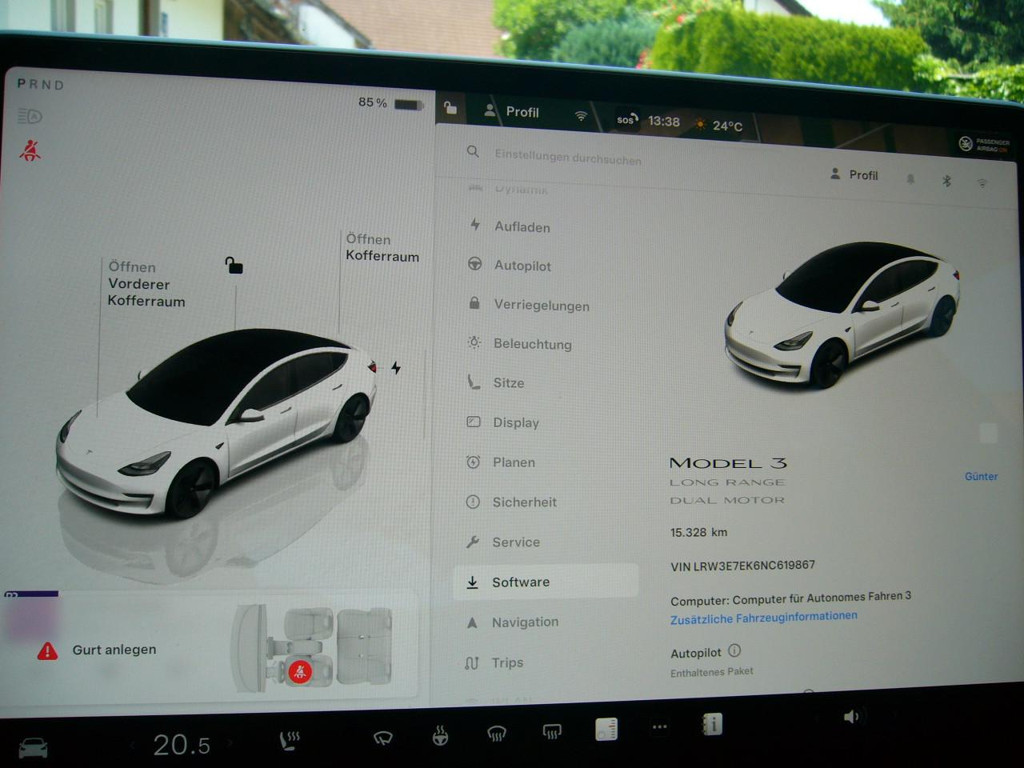Open the Autopilot settings section
Image resolution: width=1024 pixels, height=768 pixels.
pos(524,266)
